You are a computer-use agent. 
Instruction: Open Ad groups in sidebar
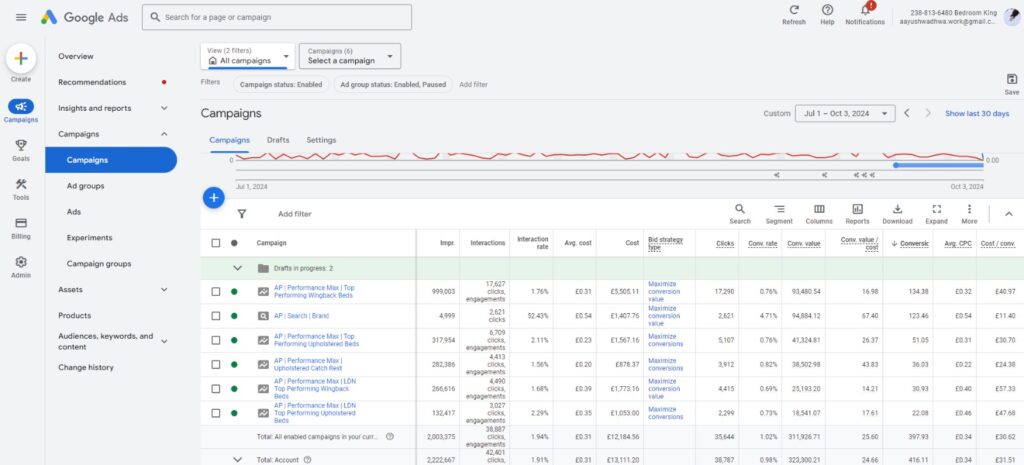click(85, 186)
